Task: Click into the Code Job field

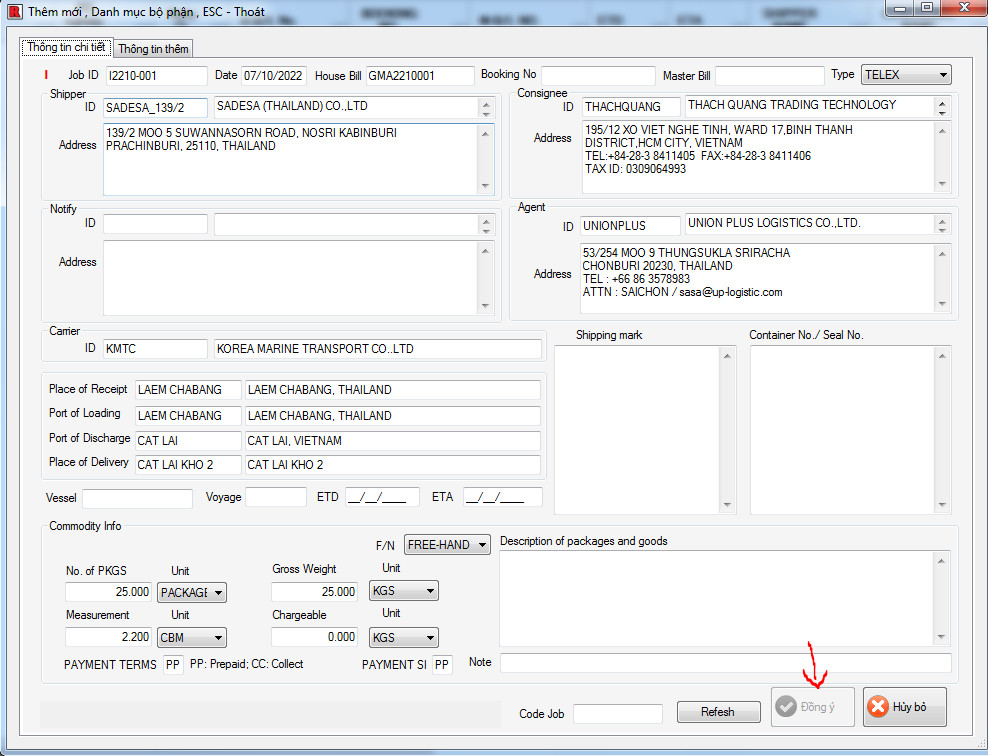Action: click(617, 713)
